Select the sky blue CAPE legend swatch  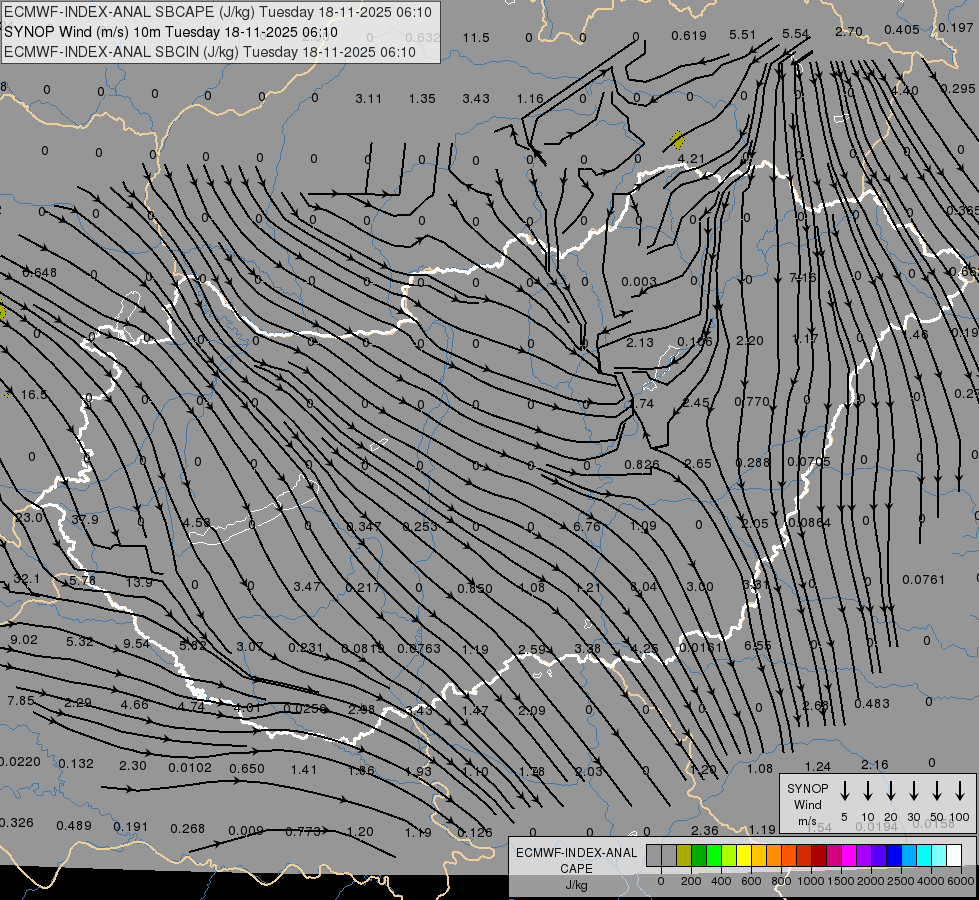pyautogui.click(x=909, y=856)
